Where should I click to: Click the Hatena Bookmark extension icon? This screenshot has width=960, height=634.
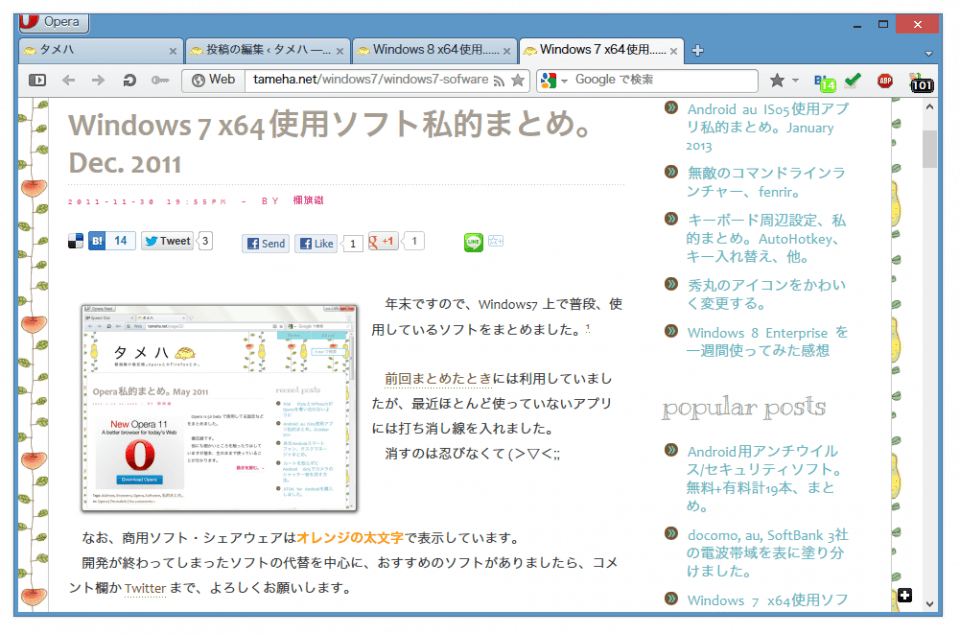825,81
